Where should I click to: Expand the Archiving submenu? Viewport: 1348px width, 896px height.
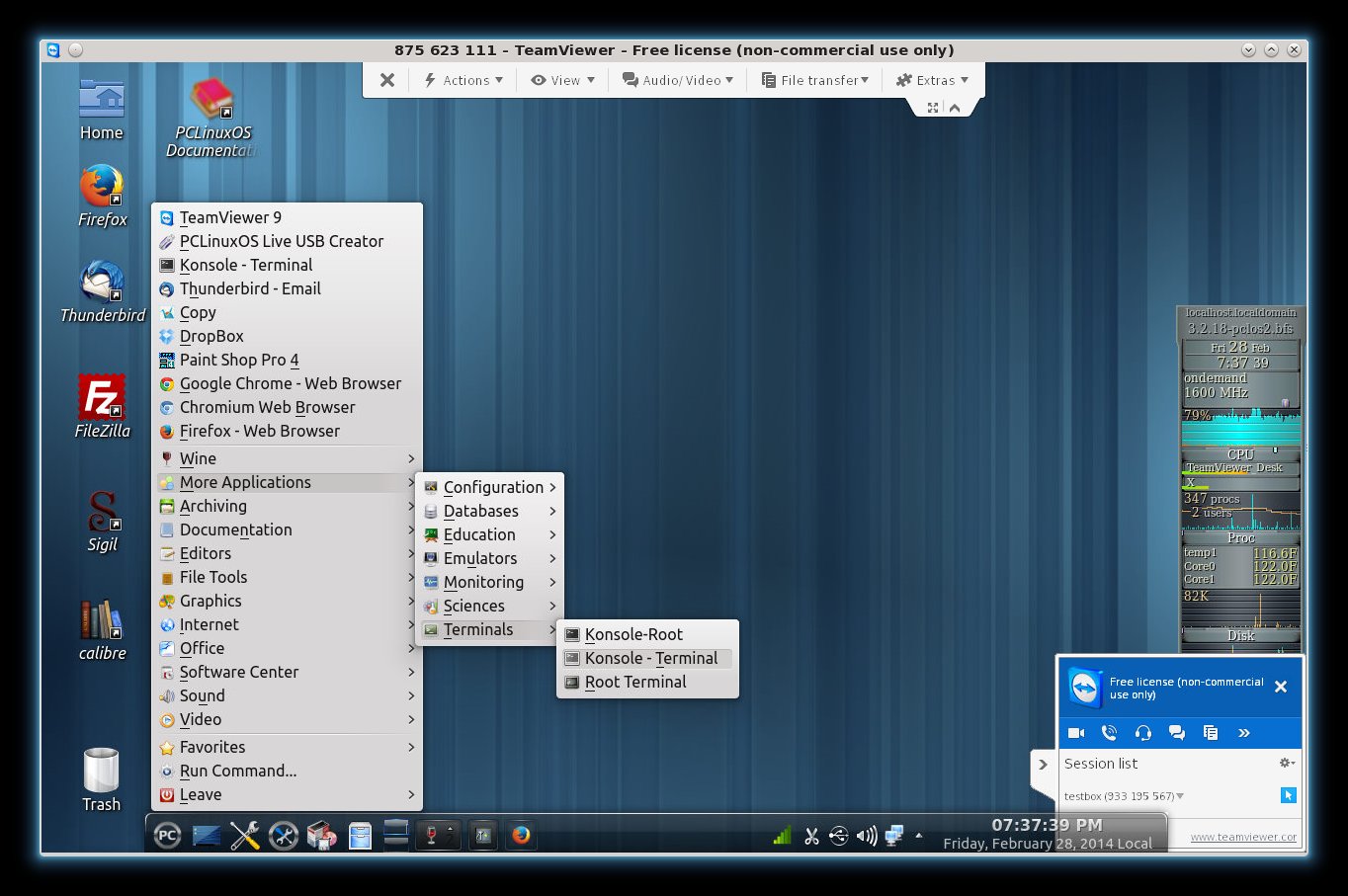(x=287, y=506)
